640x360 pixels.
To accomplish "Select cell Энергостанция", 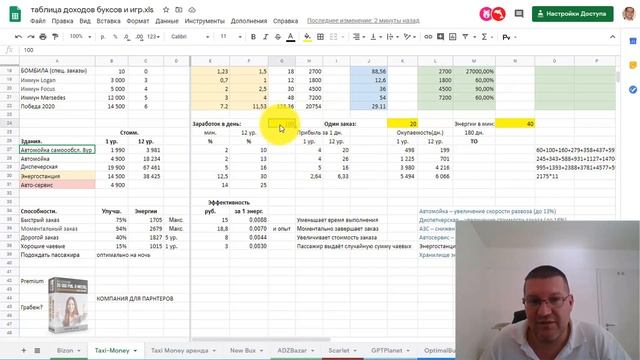I will [57, 176].
